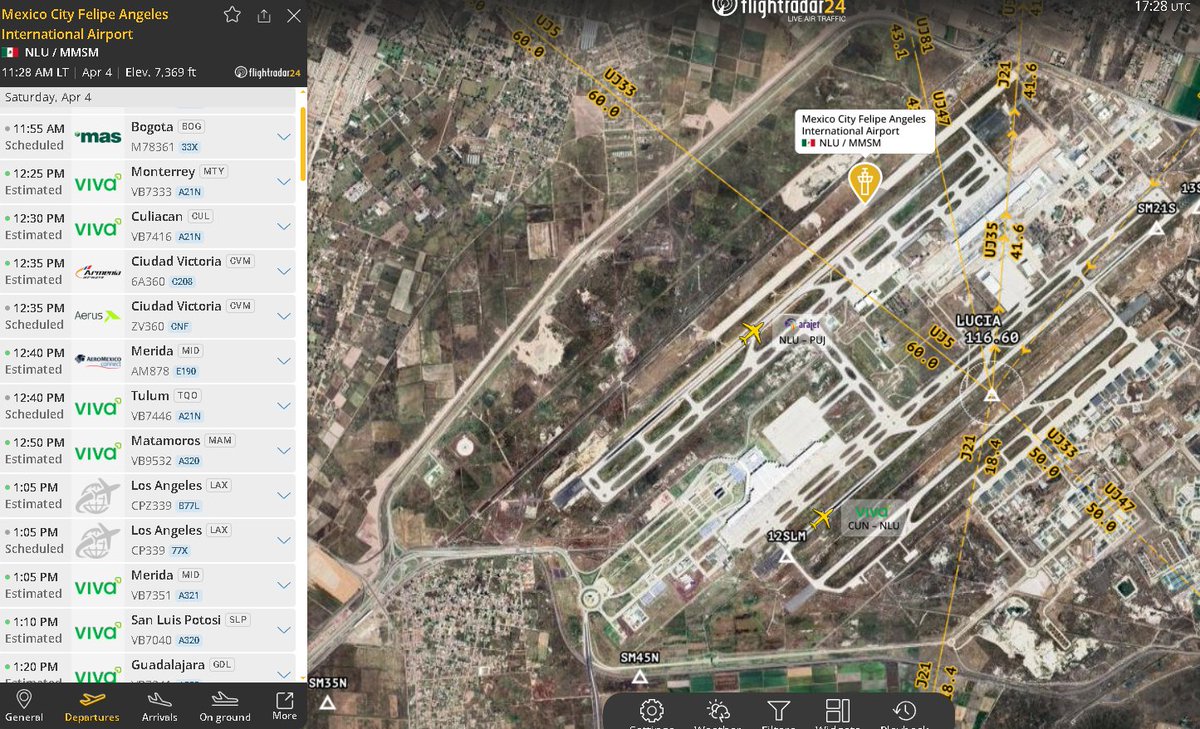Click the B77L aircraft tag on flight CPZ339
The image size is (1200, 729).
189,506
